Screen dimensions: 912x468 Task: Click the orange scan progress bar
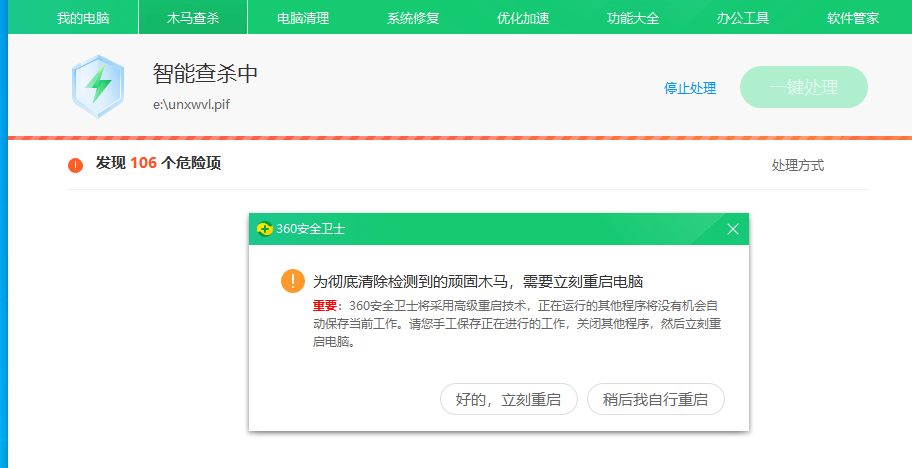(459, 138)
